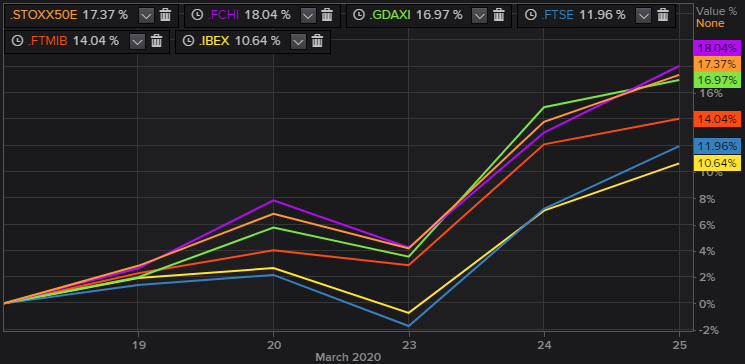This screenshot has height=364, width=745.
Task: Select the .IBEX ticker label
Action: tap(214, 41)
